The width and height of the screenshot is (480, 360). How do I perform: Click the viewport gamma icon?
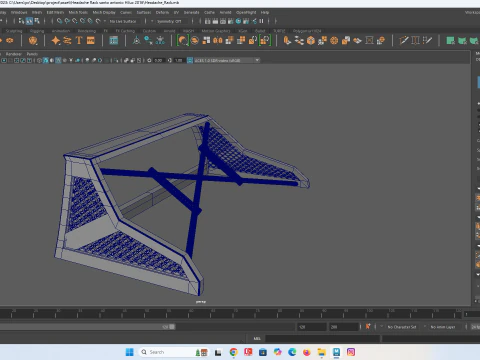point(170,60)
